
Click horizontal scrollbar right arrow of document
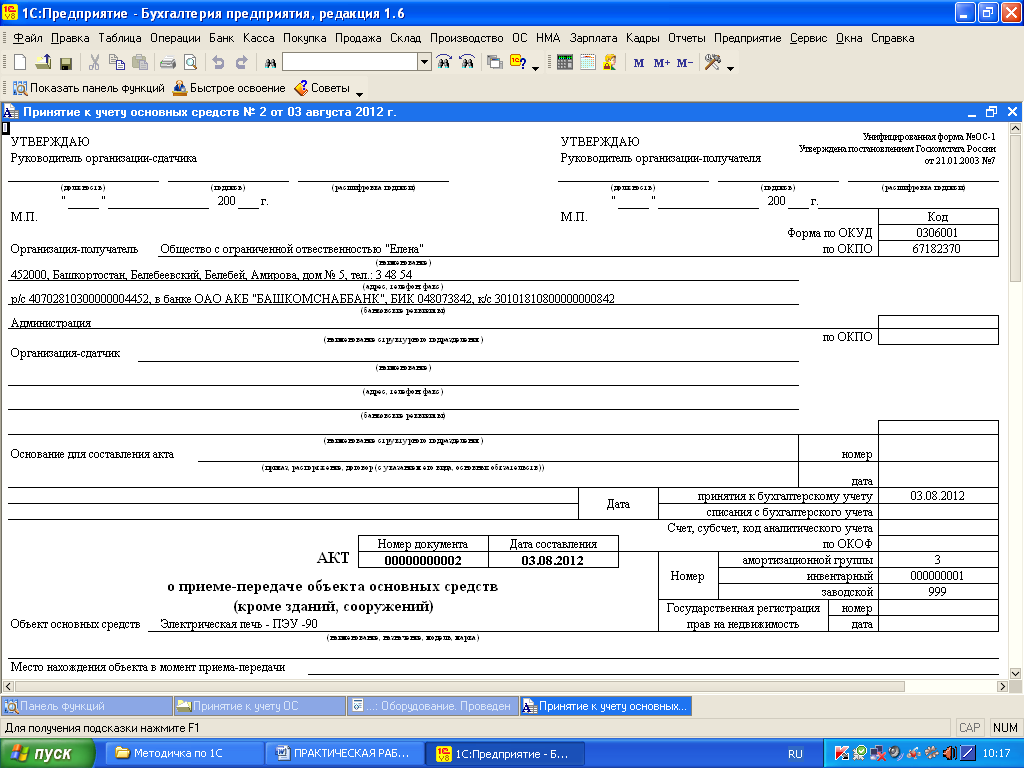1002,686
